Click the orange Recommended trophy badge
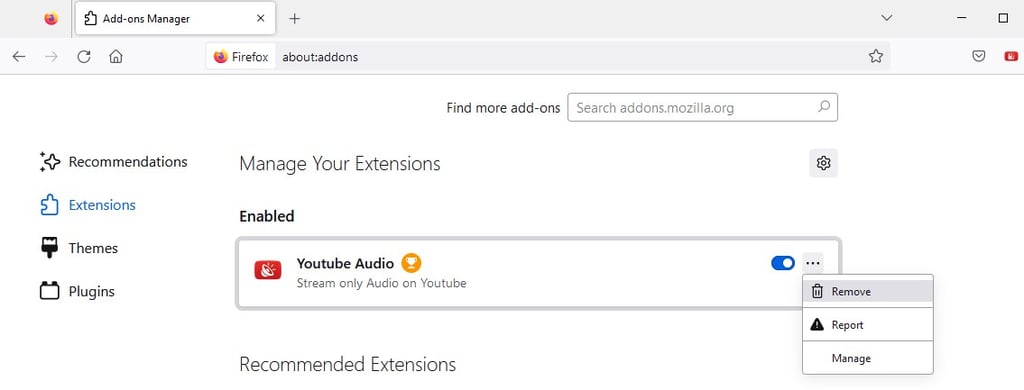The height and width of the screenshot is (390, 1024). click(x=411, y=263)
